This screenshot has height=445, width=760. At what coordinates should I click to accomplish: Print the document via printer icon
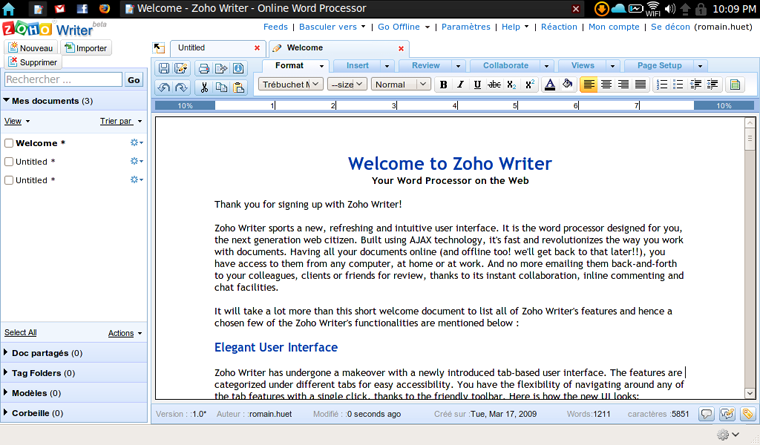204,68
